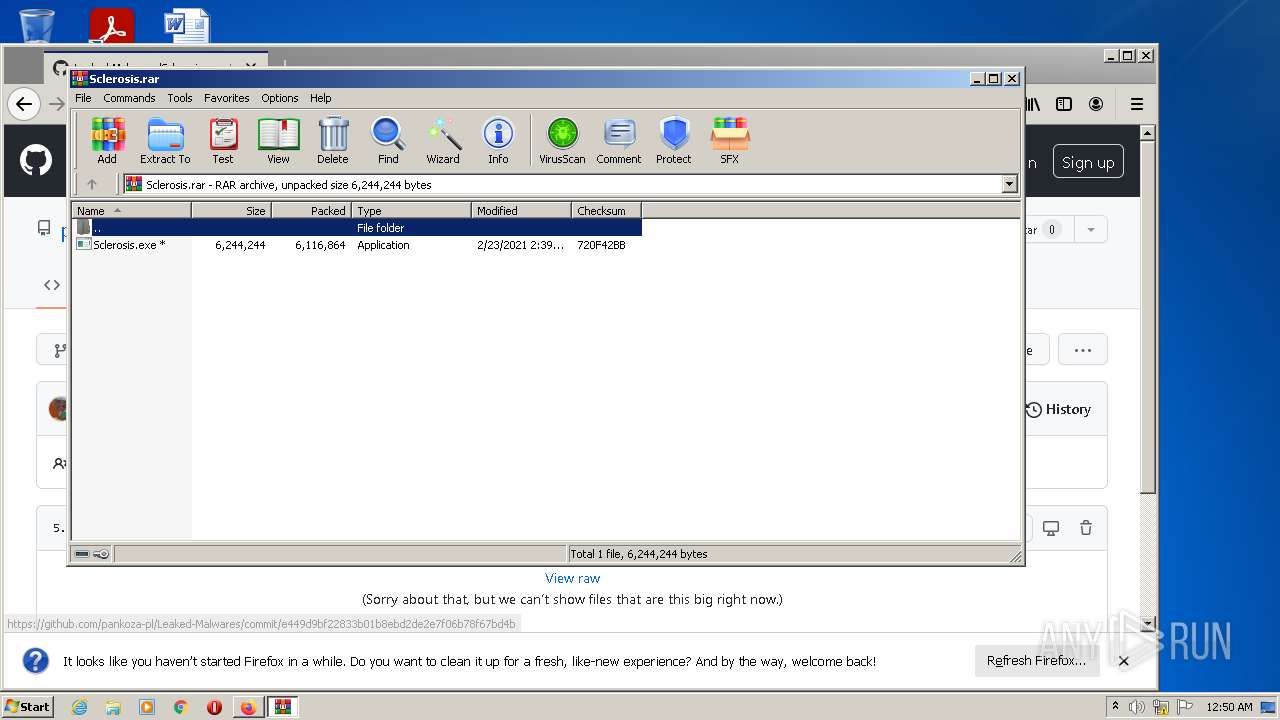Expand the archive path dropdown arrow
The height and width of the screenshot is (720, 1280).
point(1009,184)
